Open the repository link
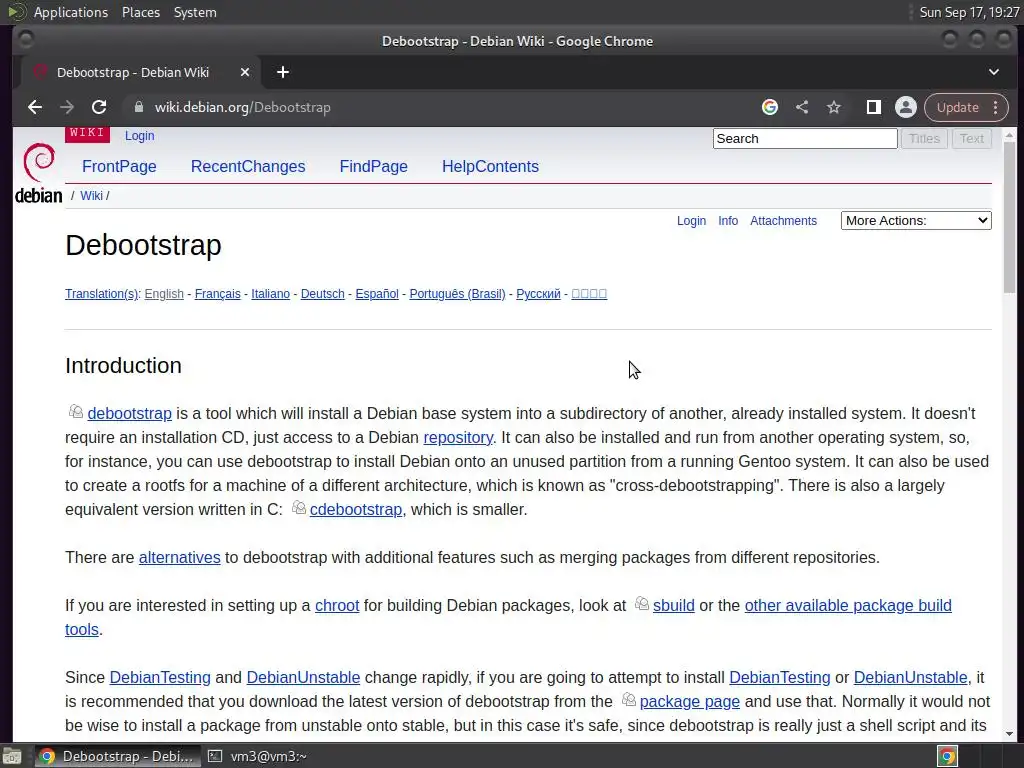Image resolution: width=1024 pixels, height=768 pixels. pyautogui.click(x=458, y=438)
